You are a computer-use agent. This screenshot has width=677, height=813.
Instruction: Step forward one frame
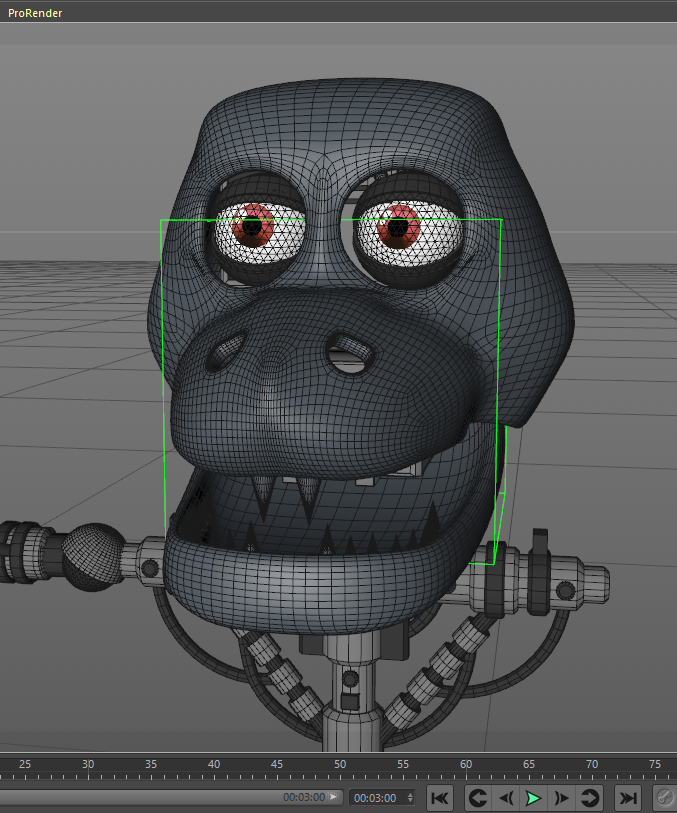point(560,798)
